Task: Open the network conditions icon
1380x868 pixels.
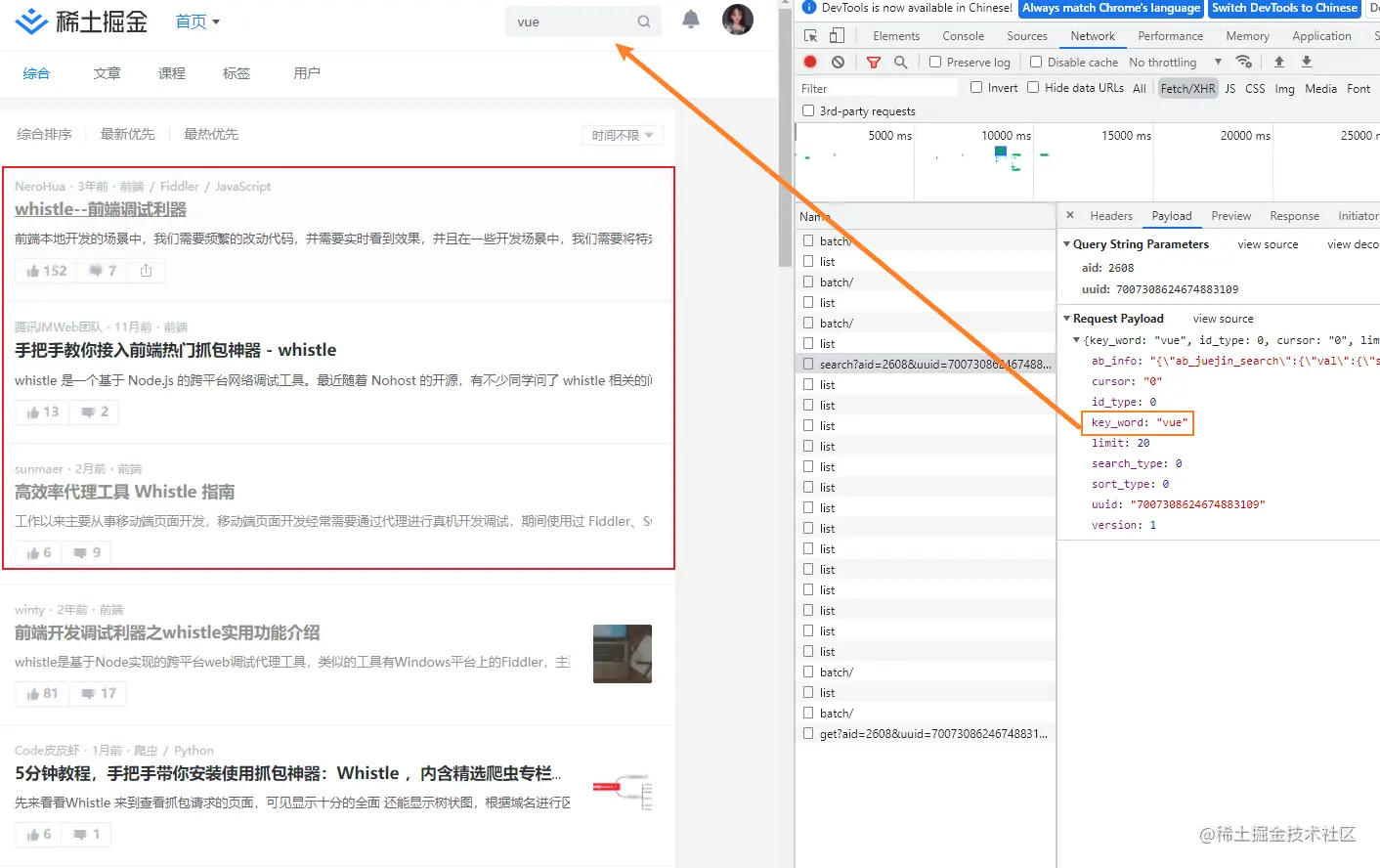Action: coord(1243,62)
